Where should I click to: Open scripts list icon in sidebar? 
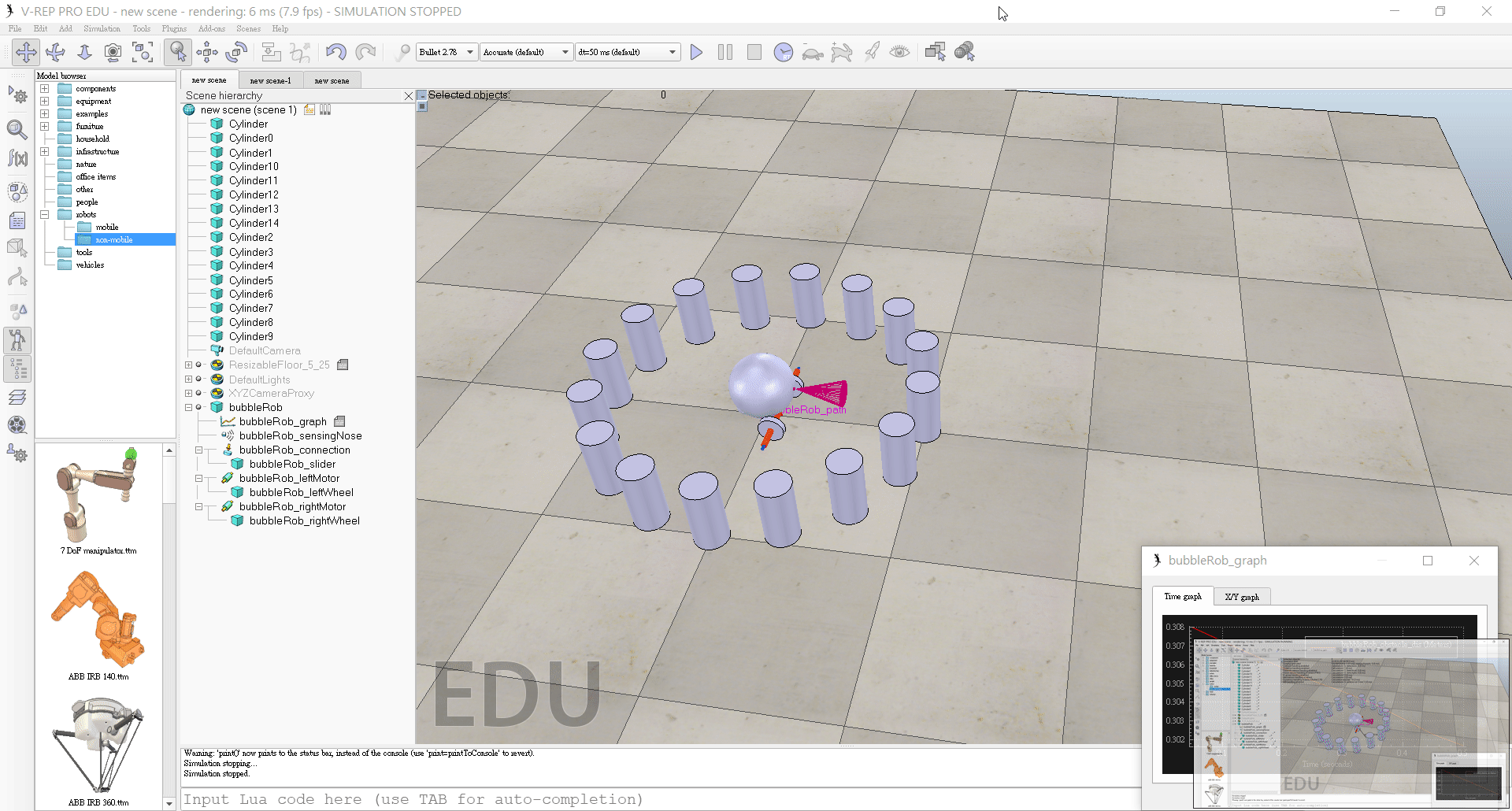[17, 220]
